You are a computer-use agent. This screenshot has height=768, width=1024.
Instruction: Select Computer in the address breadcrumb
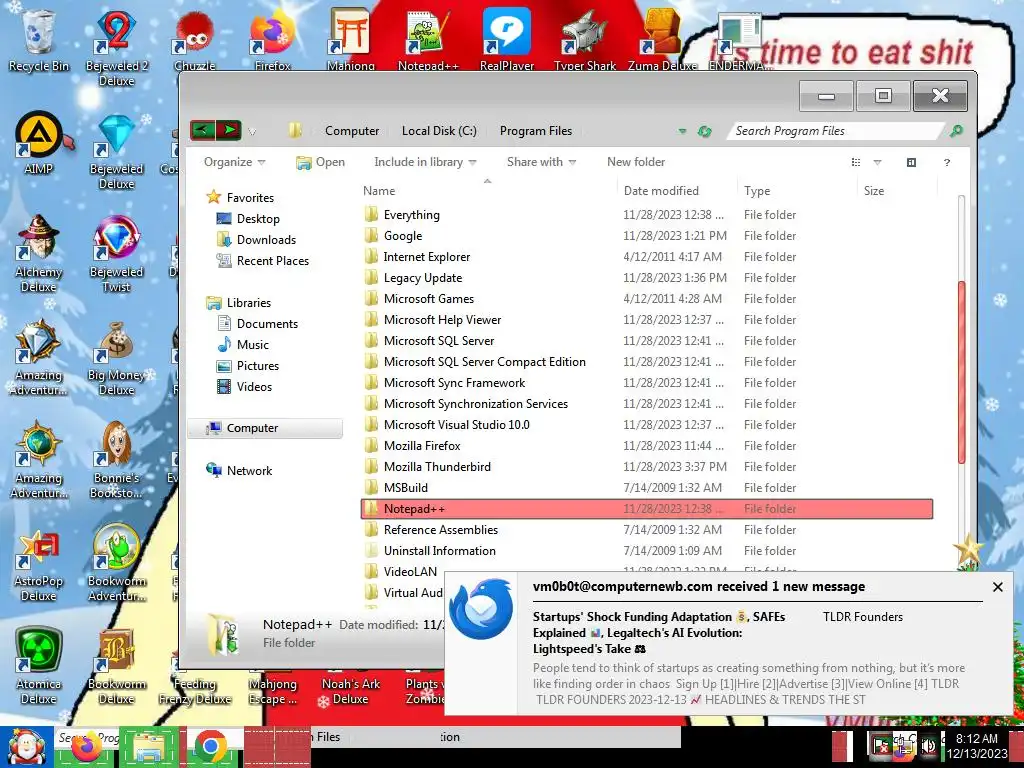click(x=352, y=131)
